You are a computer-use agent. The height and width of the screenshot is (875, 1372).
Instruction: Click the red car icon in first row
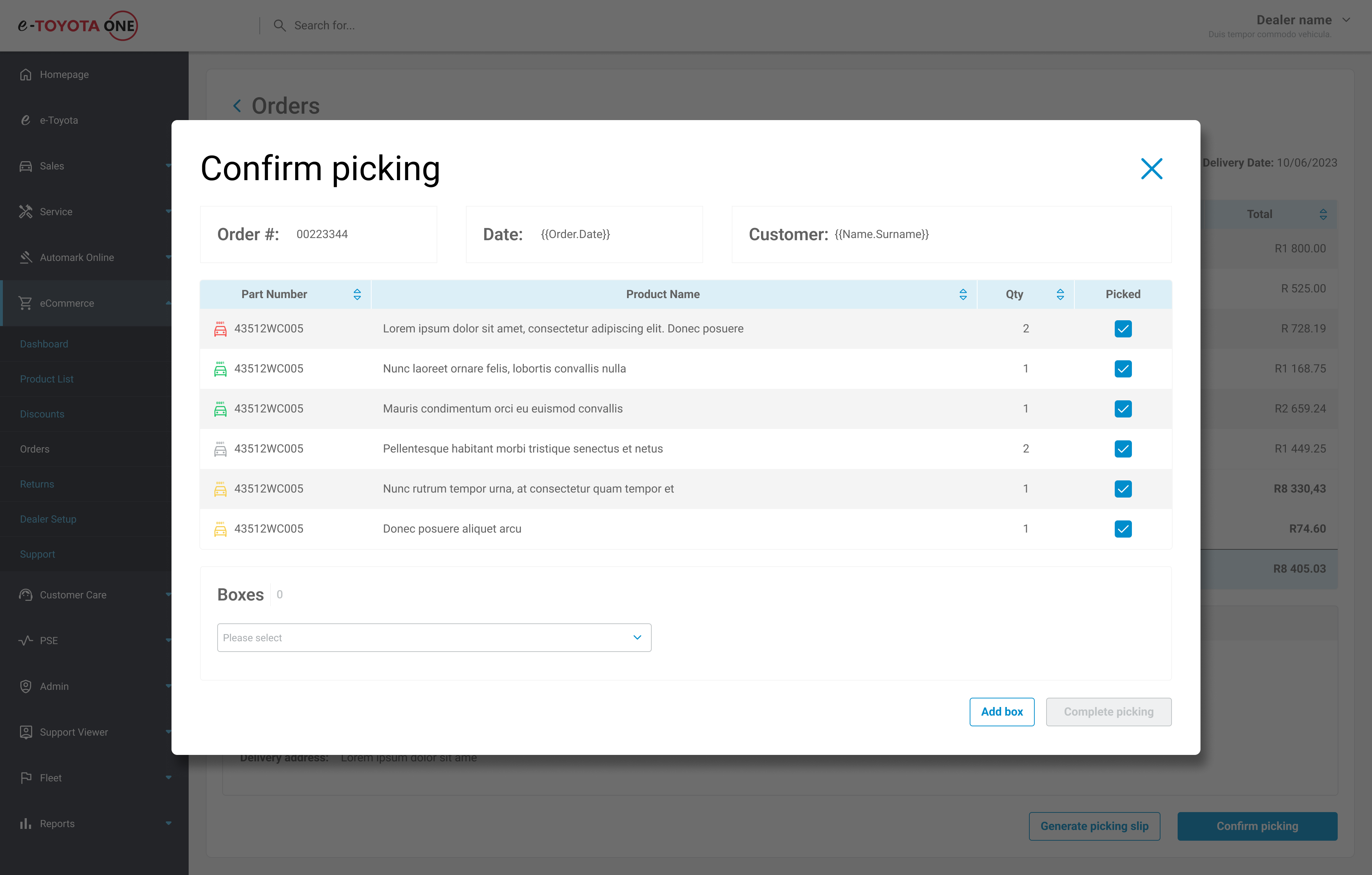click(220, 329)
